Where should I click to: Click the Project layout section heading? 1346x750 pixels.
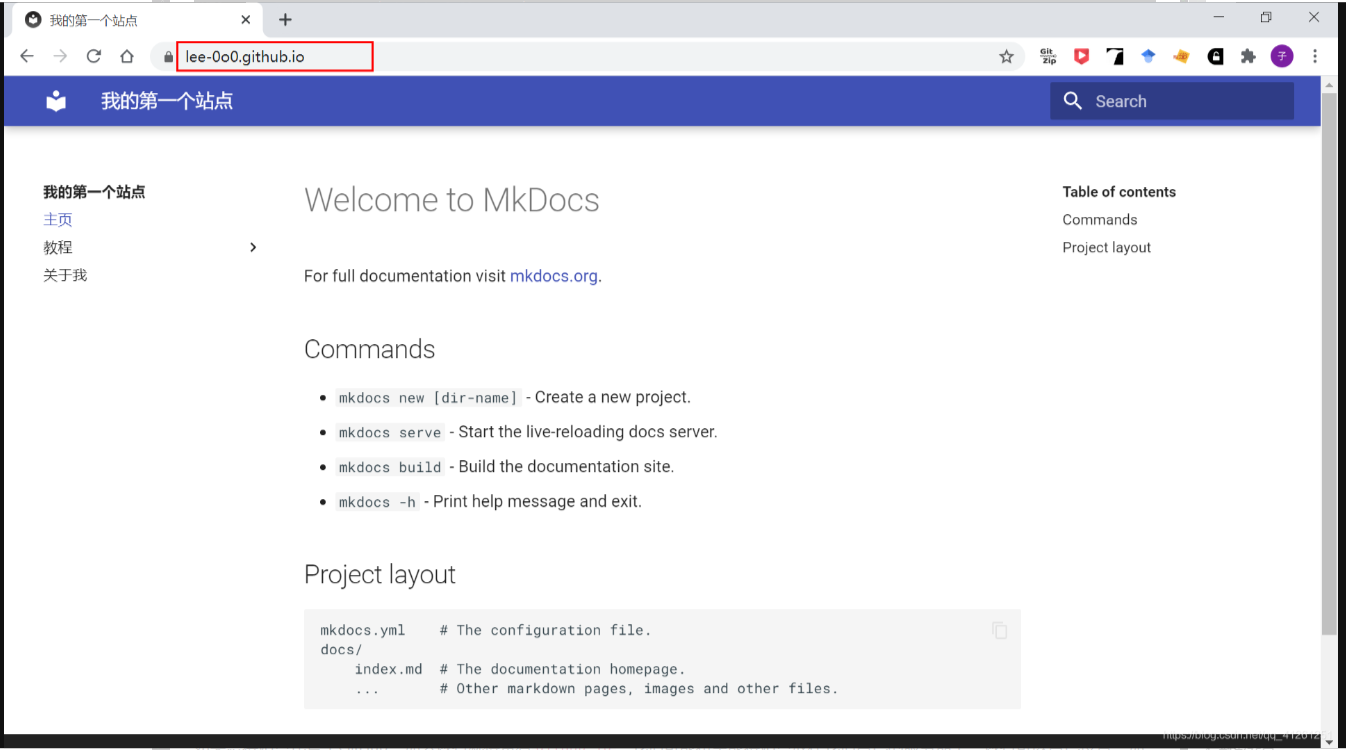380,575
